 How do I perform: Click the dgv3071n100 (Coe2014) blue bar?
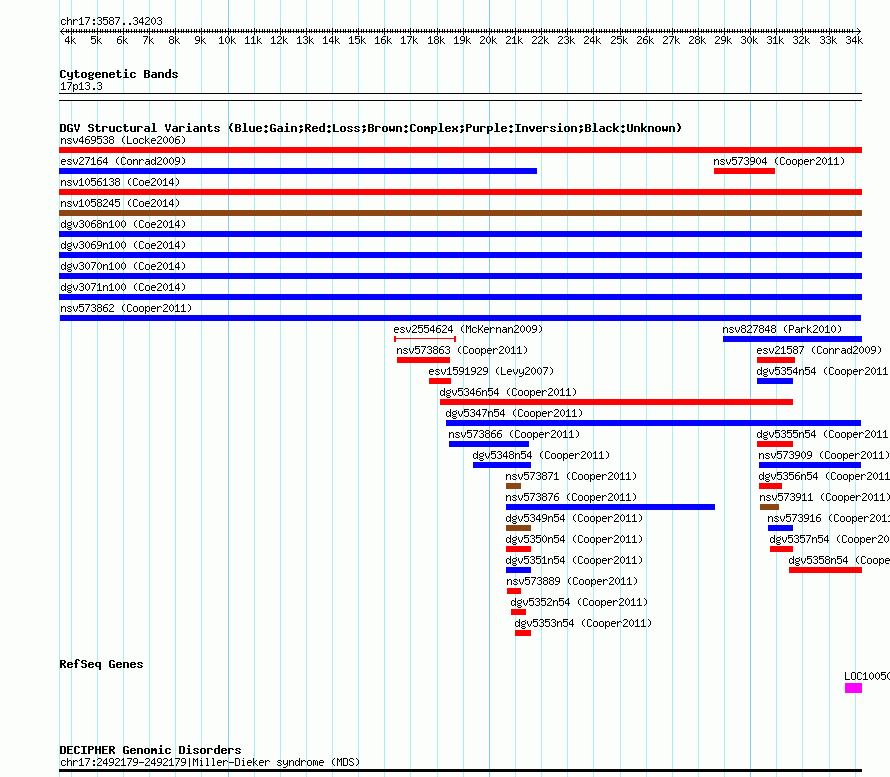(460, 297)
